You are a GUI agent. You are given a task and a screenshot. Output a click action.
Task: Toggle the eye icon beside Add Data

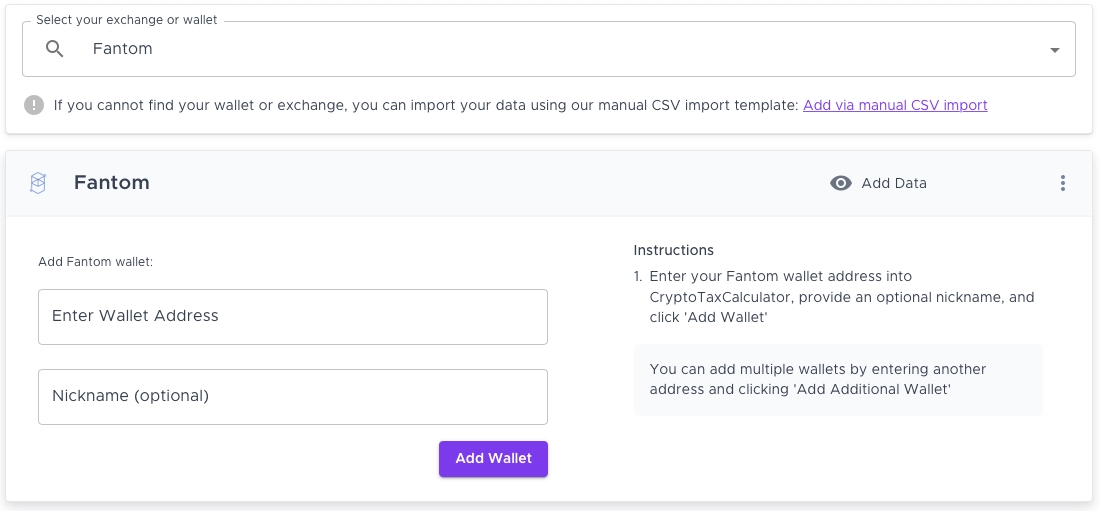[841, 183]
